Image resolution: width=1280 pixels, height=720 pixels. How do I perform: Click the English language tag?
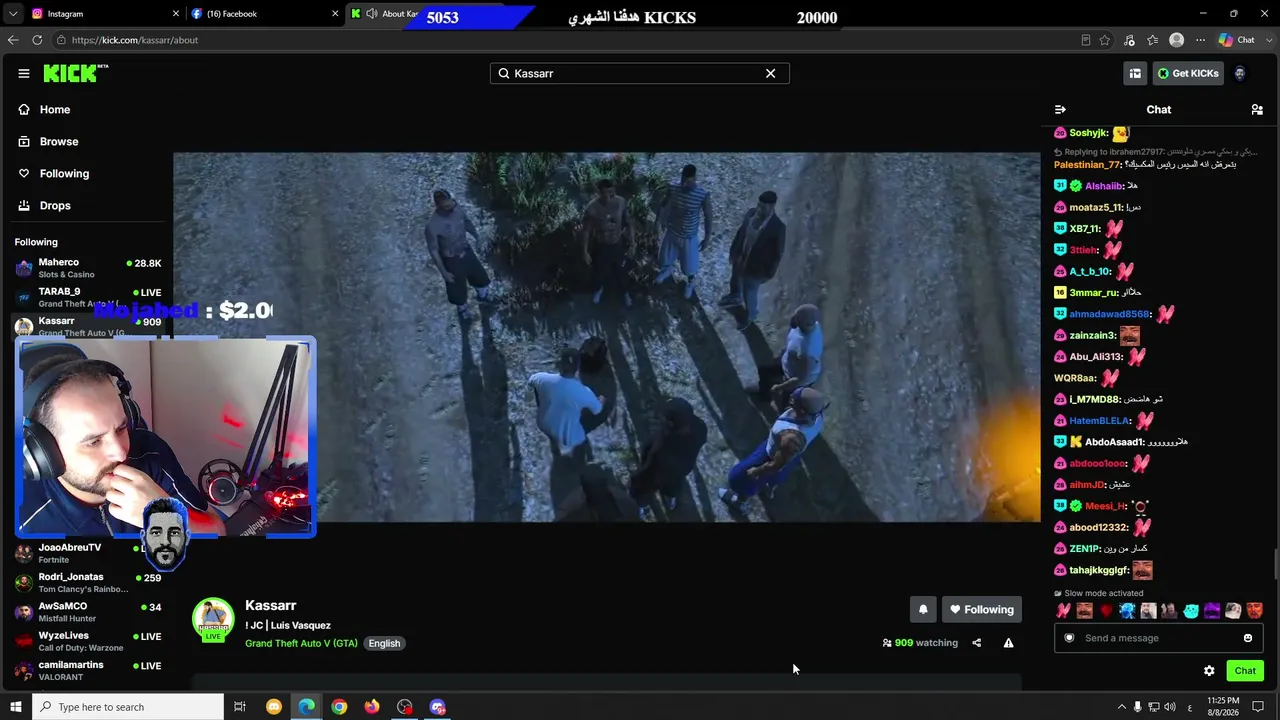384,643
